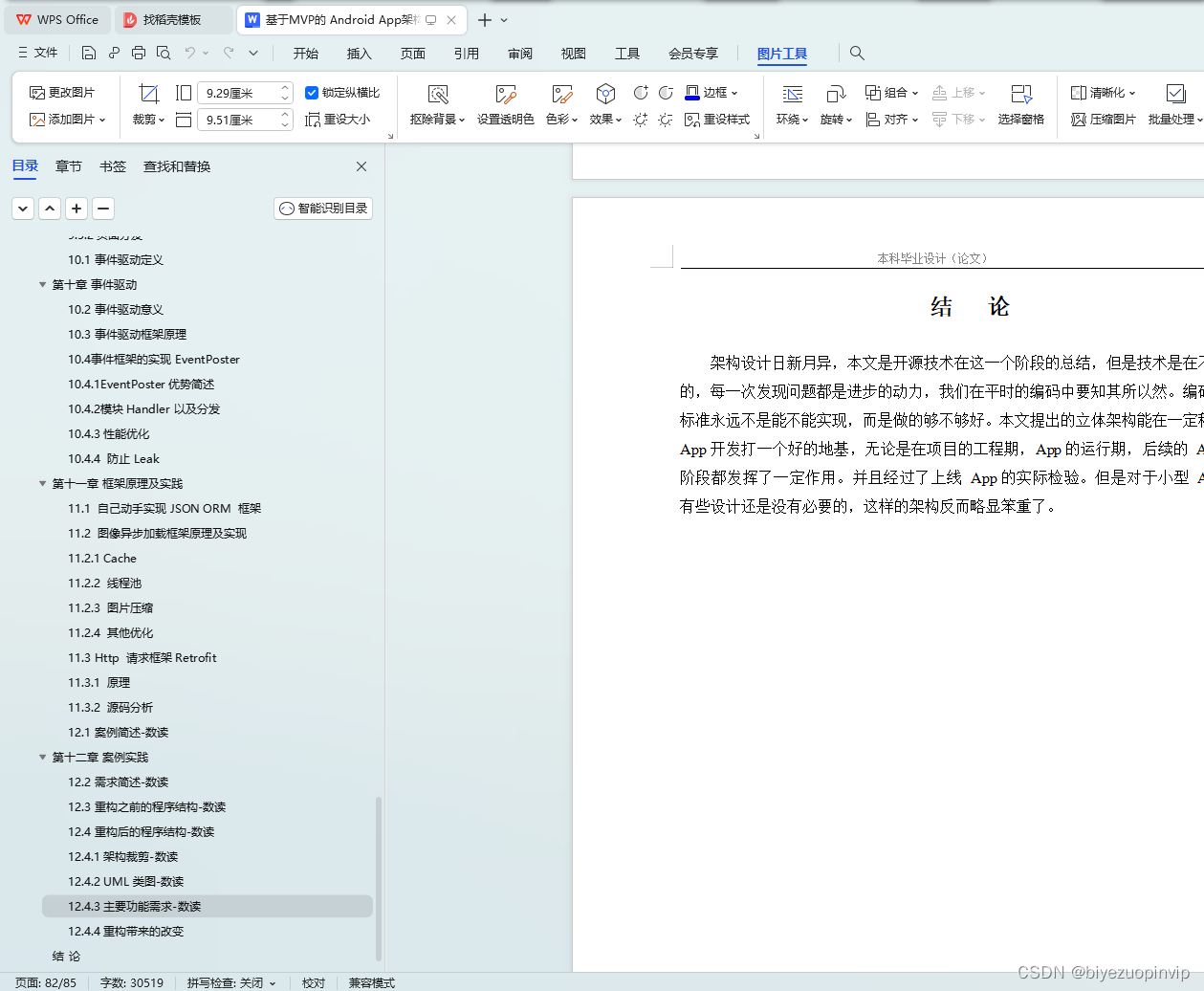Click the 色彩 color tool icon
The width and height of the screenshot is (1204, 991).
562,94
